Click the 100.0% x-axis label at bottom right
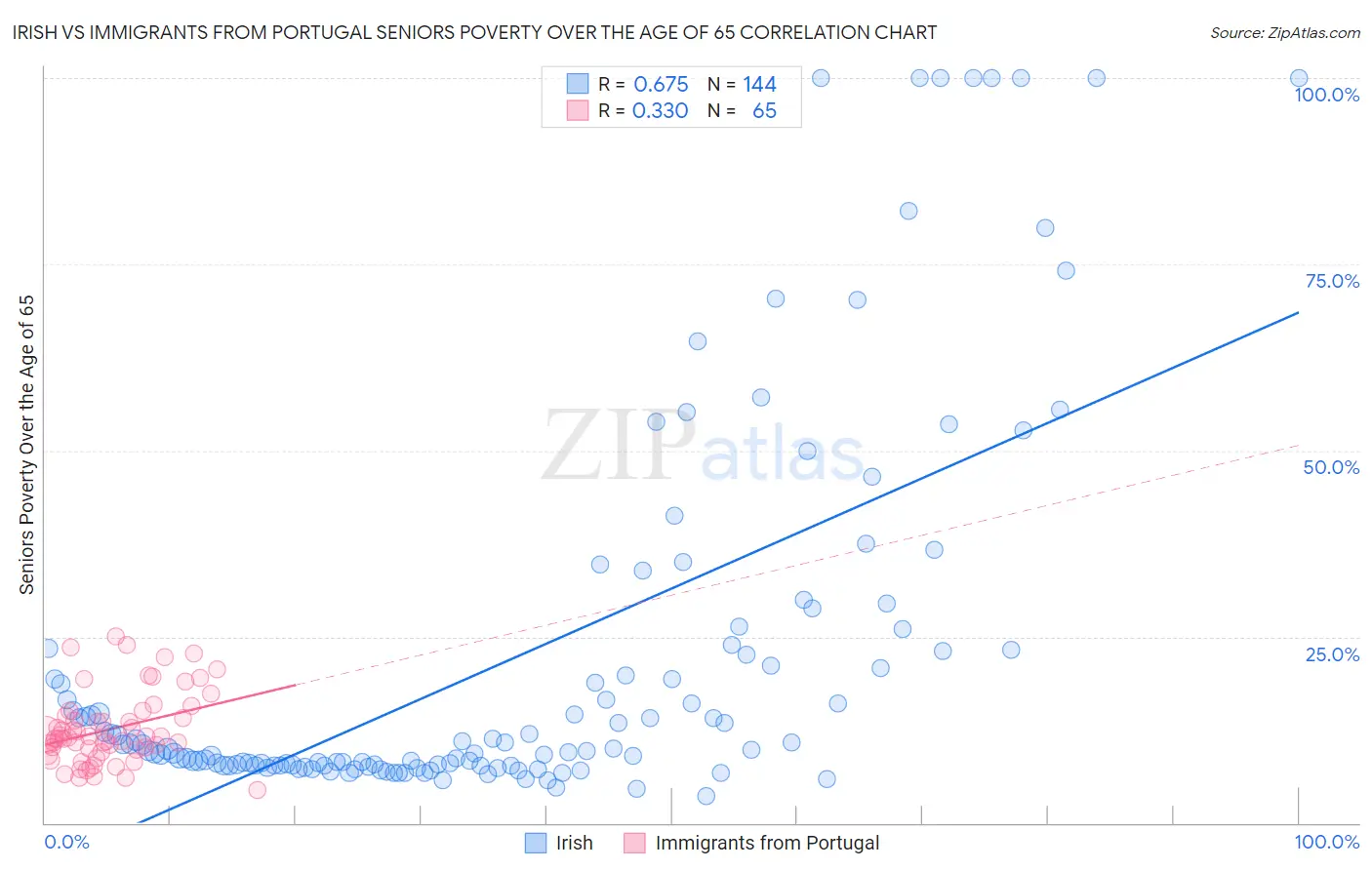 pos(1326,842)
